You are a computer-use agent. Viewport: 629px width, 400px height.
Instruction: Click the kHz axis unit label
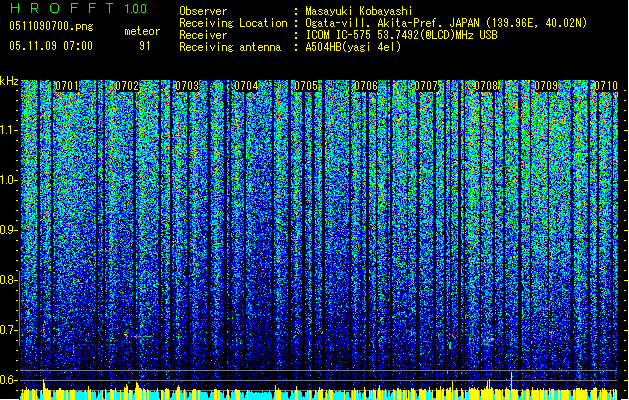[9, 80]
